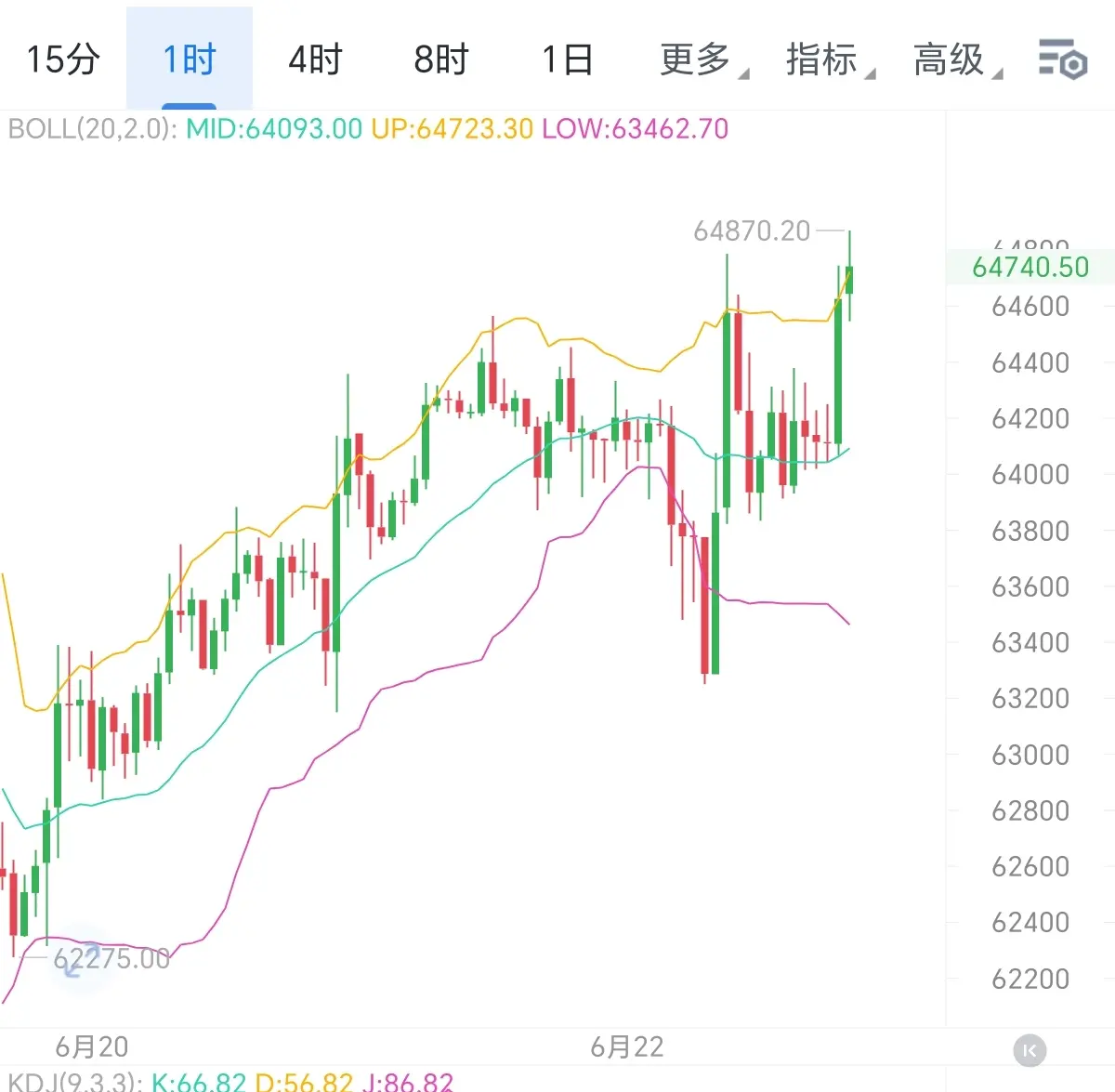This screenshot has width=1115, height=1092.
Task: Click the 6月22 date axis label
Action: tap(627, 1047)
